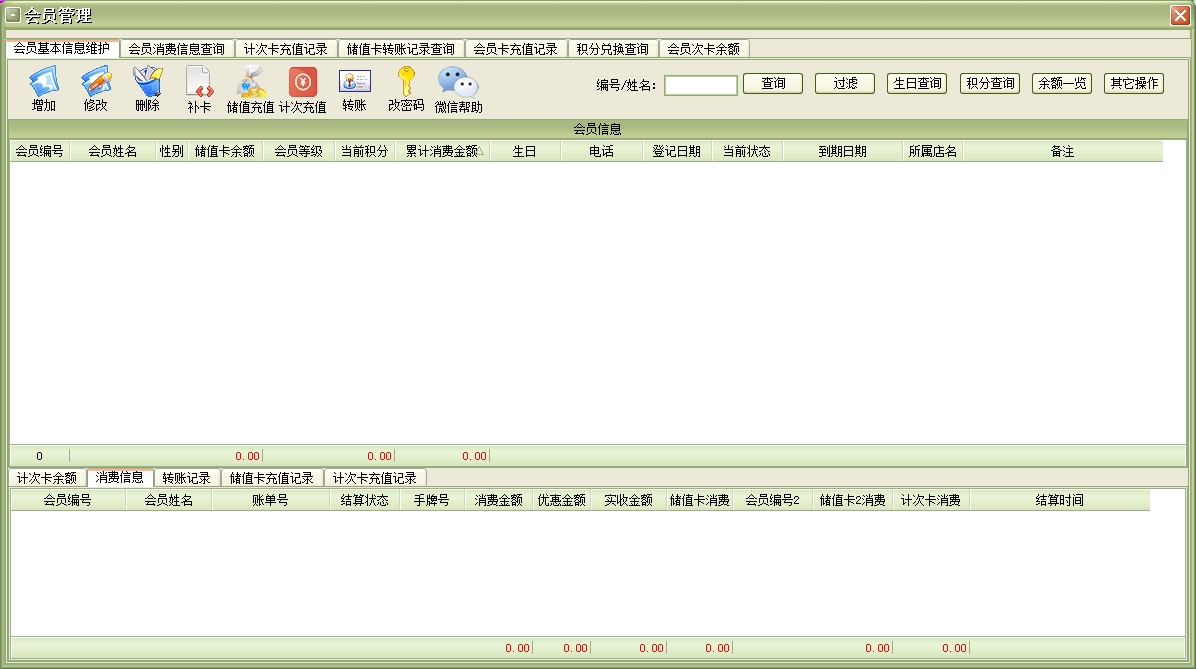1196x669 pixels.
Task: Open the 补卡 (Reissue card) tool
Action: pos(199,82)
